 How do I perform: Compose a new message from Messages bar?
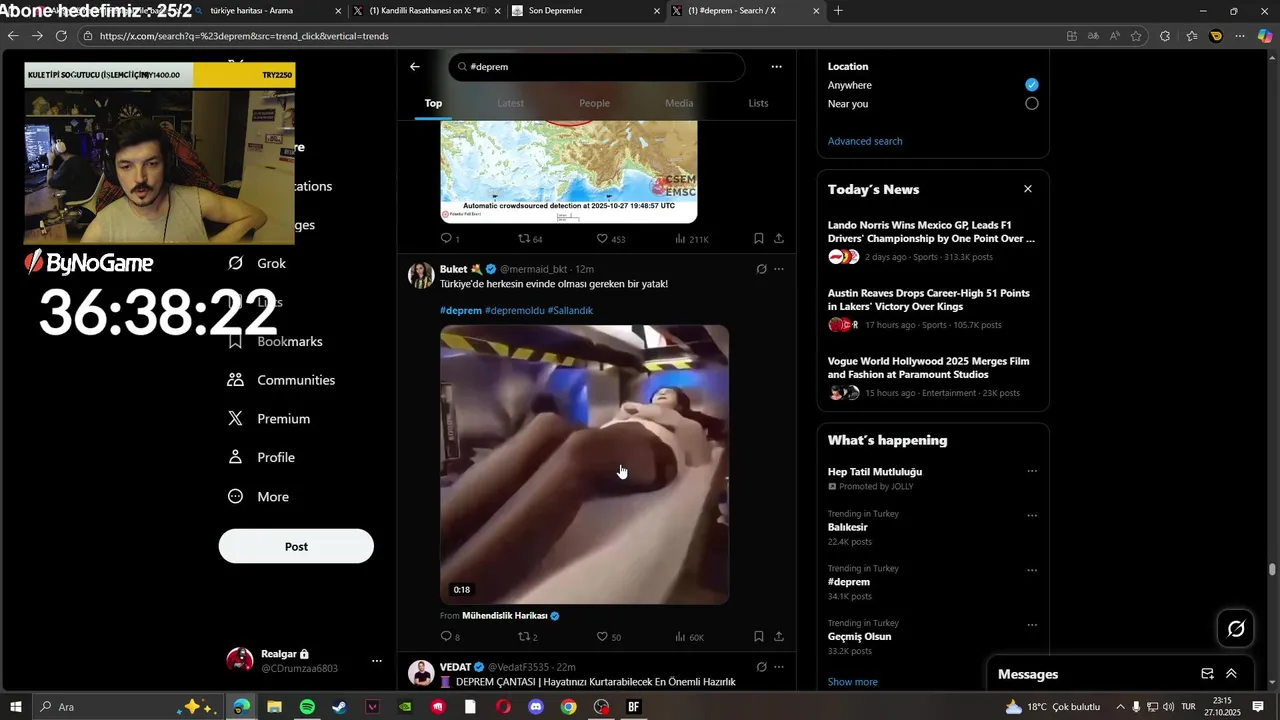(x=1207, y=674)
